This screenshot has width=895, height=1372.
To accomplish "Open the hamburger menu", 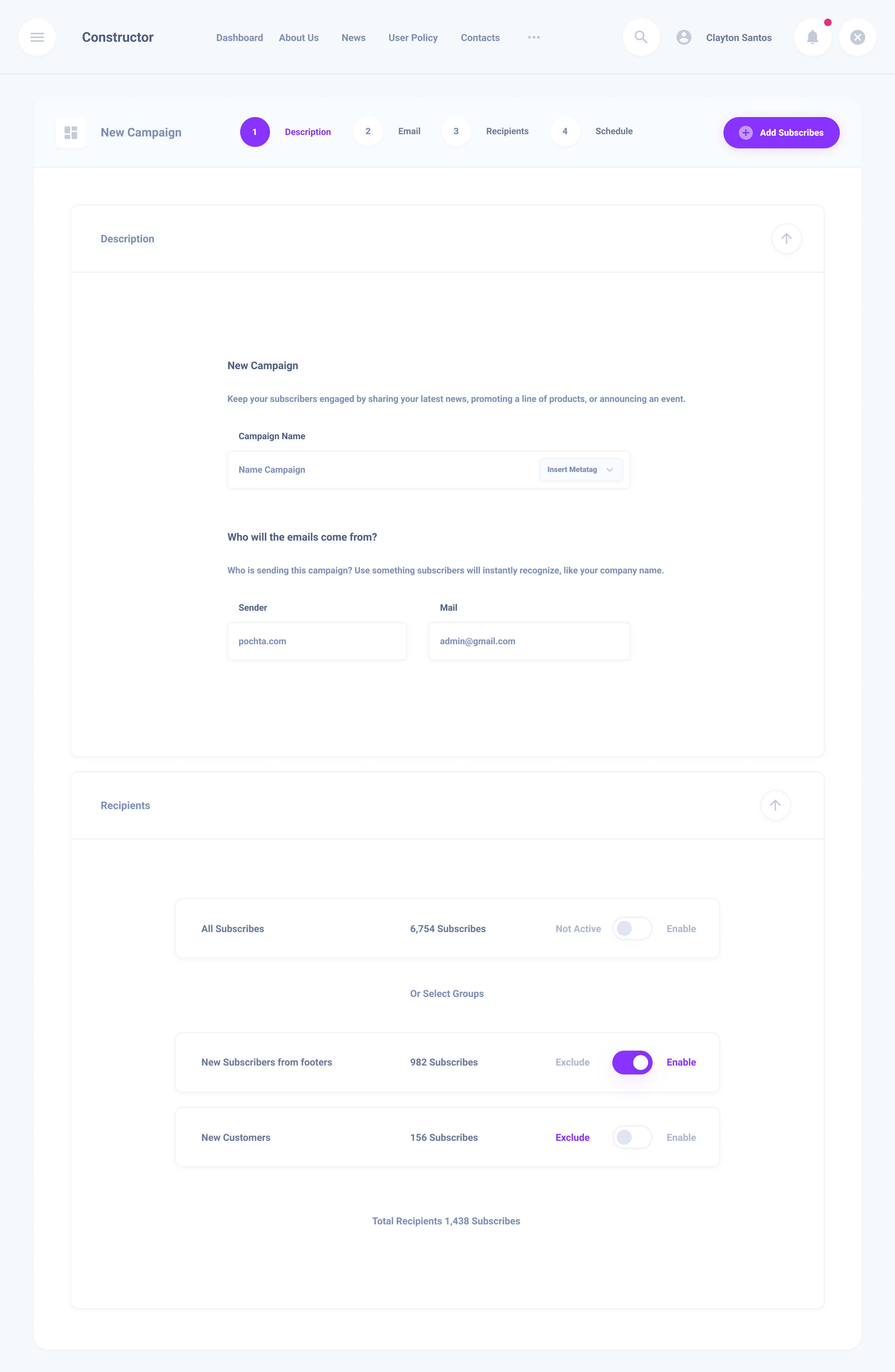I will click(38, 38).
